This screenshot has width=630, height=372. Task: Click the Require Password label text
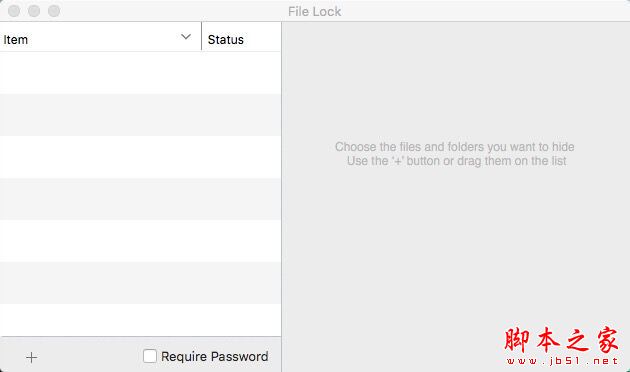pos(215,356)
